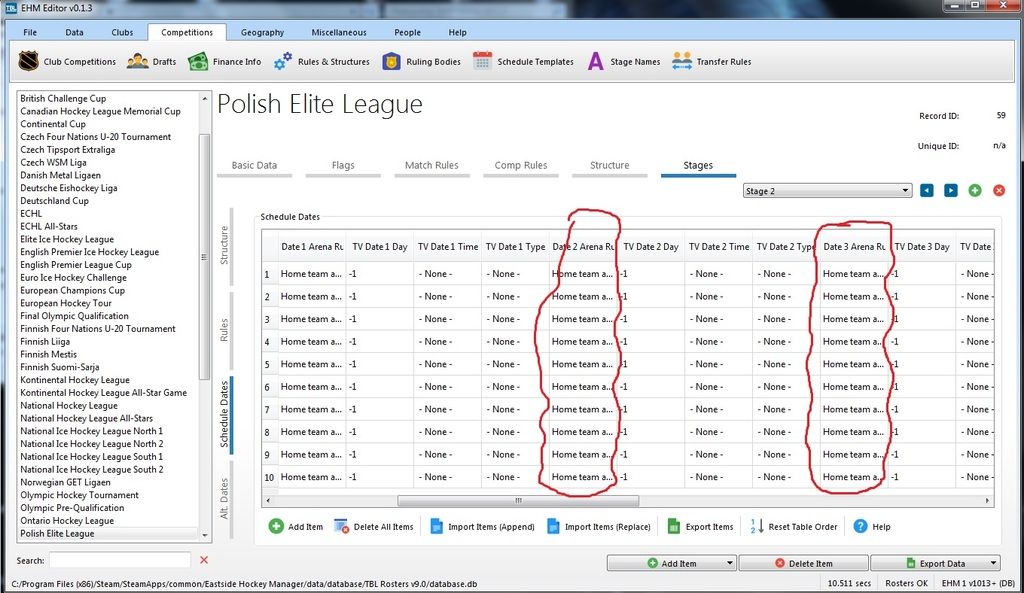Open Ruling Bodies section

(421, 61)
